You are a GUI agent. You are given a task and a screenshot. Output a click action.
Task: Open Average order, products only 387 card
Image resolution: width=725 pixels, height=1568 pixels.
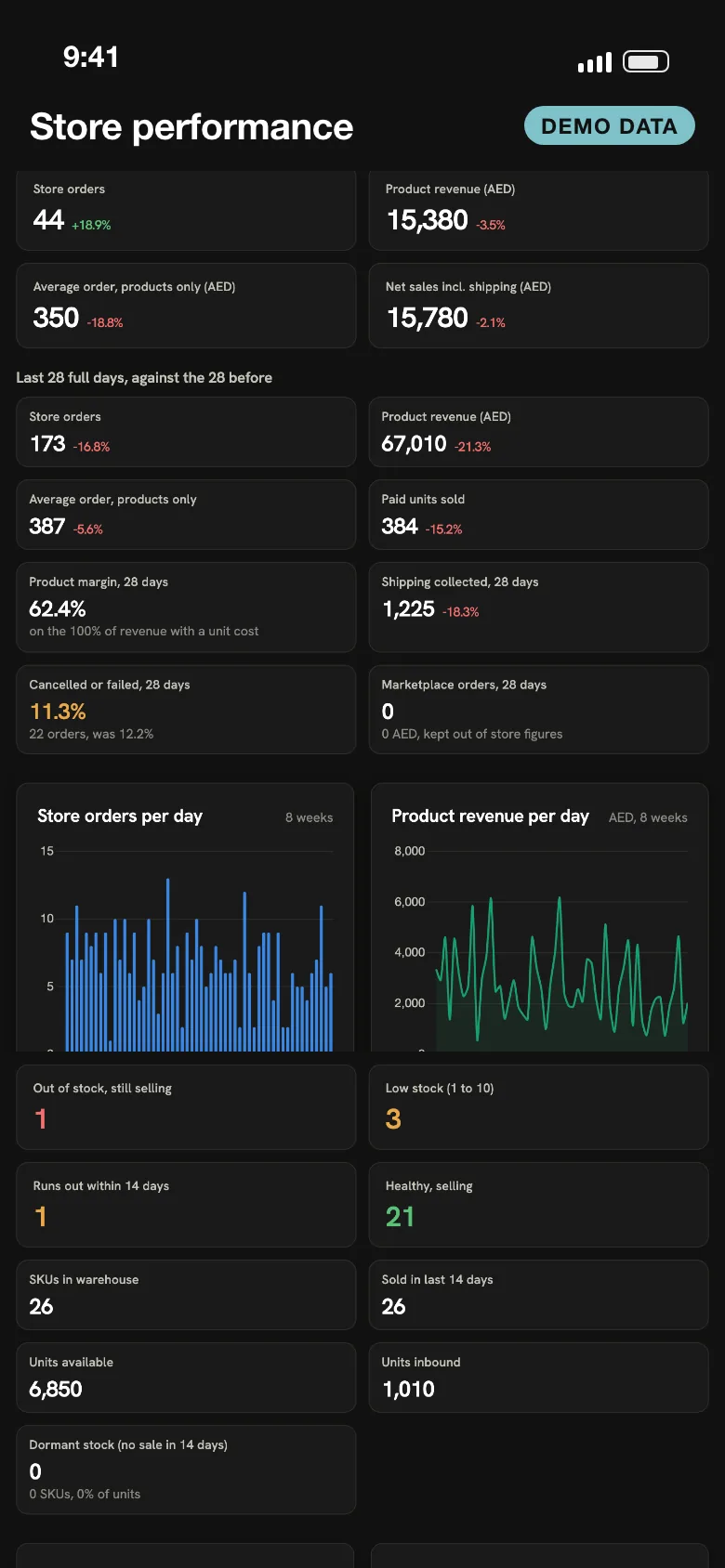[186, 515]
